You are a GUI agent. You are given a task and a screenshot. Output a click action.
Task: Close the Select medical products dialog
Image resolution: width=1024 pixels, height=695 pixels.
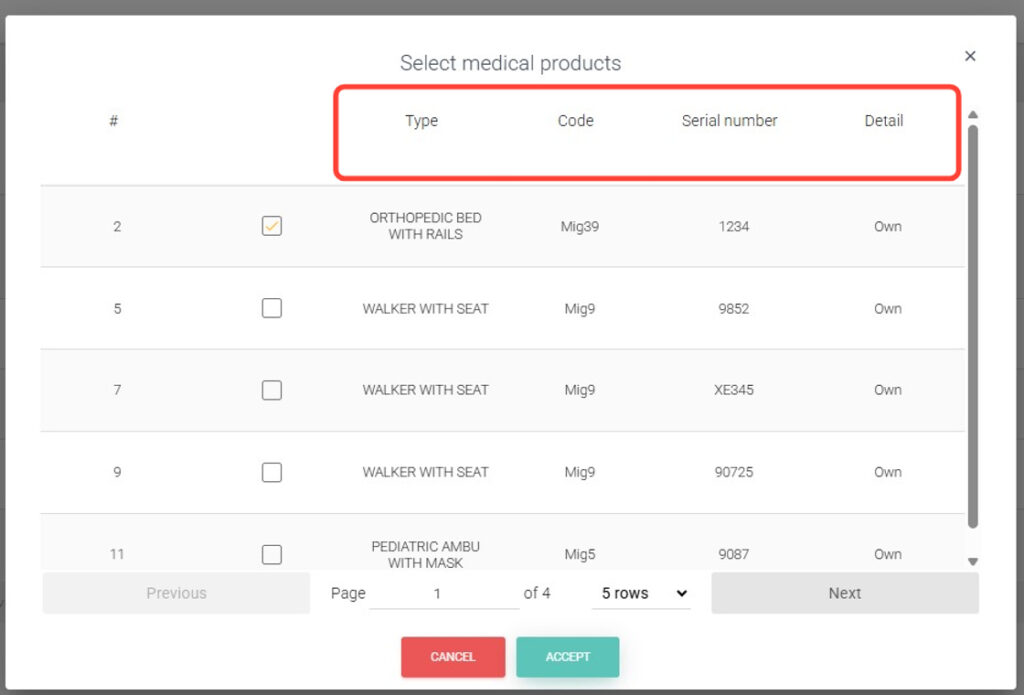tap(969, 57)
